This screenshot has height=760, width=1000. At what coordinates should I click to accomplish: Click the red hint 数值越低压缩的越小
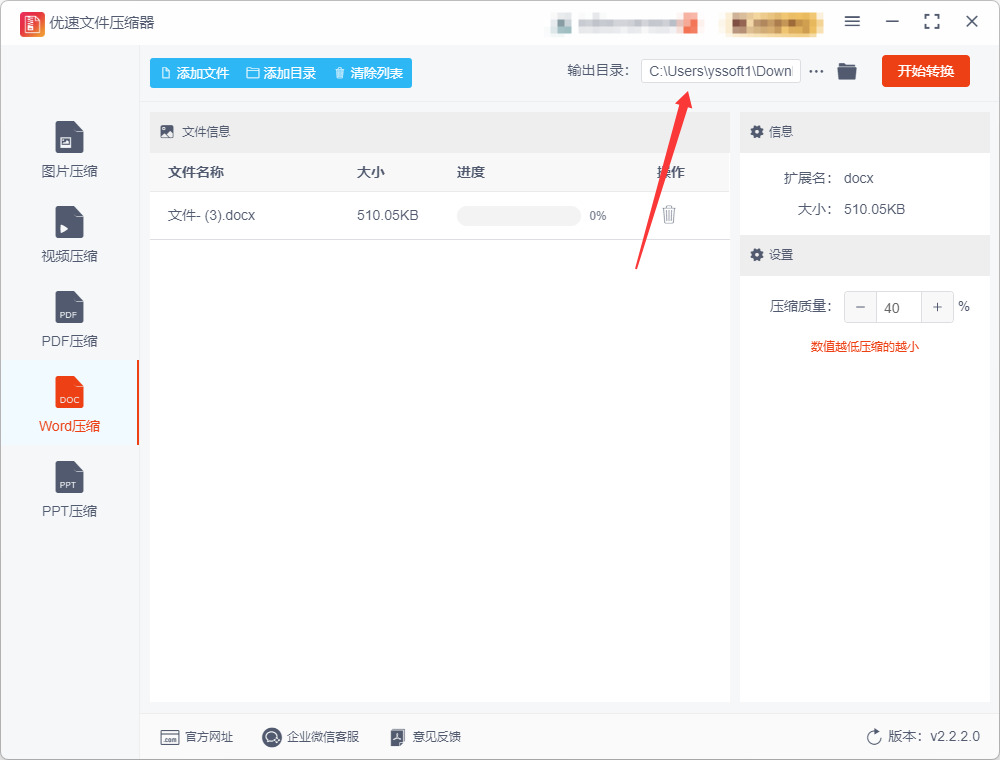(864, 347)
